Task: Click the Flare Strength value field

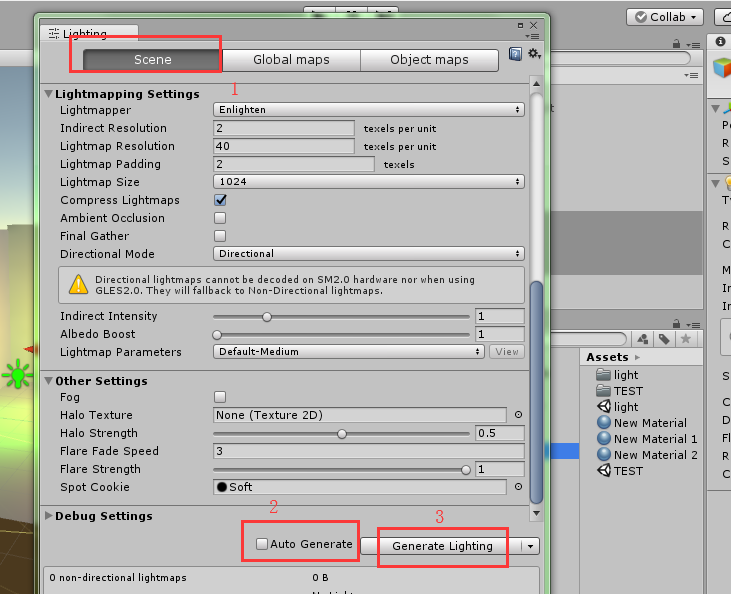Action: tap(500, 469)
